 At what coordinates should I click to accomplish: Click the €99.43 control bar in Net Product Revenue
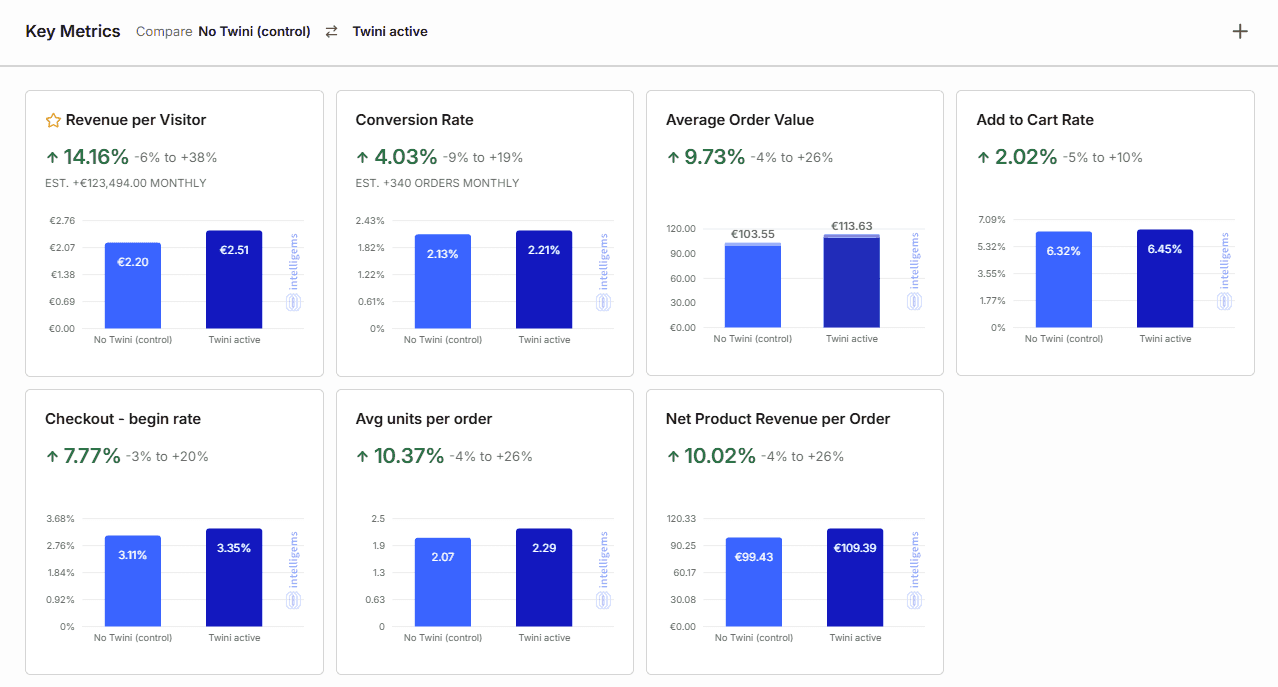(754, 582)
